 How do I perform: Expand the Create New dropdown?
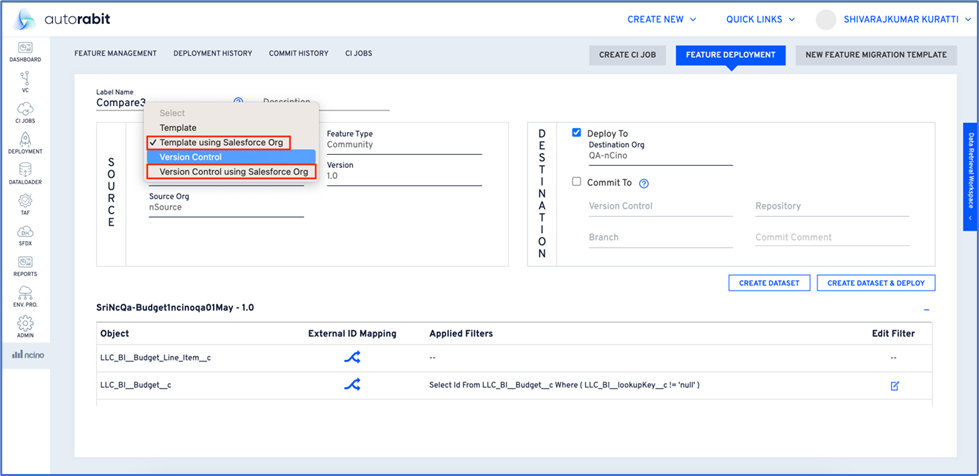[x=661, y=19]
